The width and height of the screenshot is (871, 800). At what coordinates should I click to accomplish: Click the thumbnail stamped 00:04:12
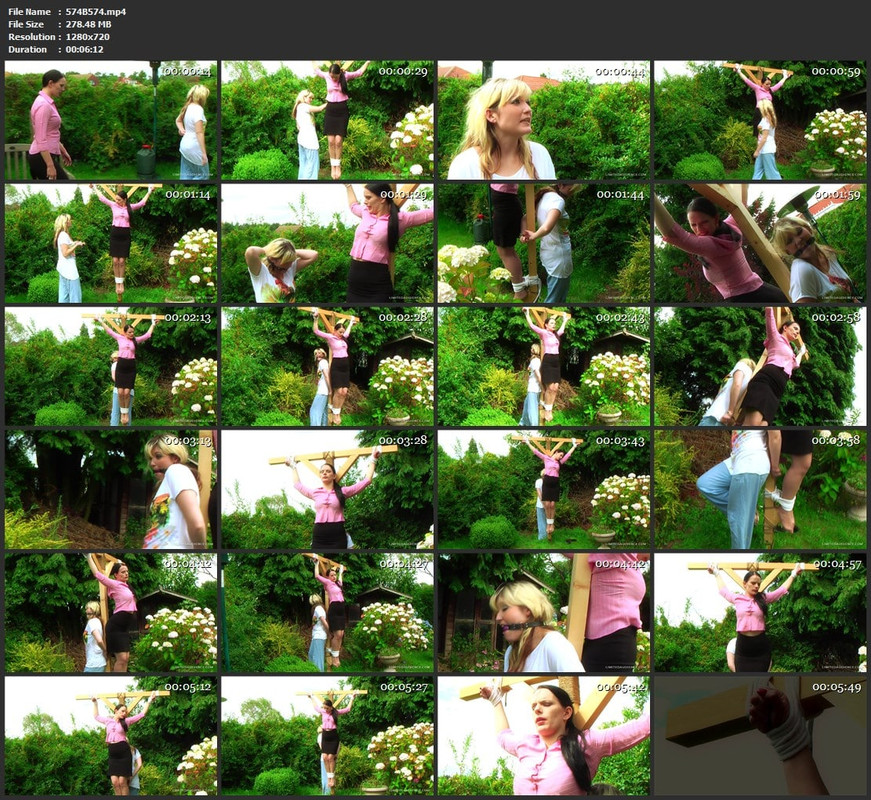111,613
